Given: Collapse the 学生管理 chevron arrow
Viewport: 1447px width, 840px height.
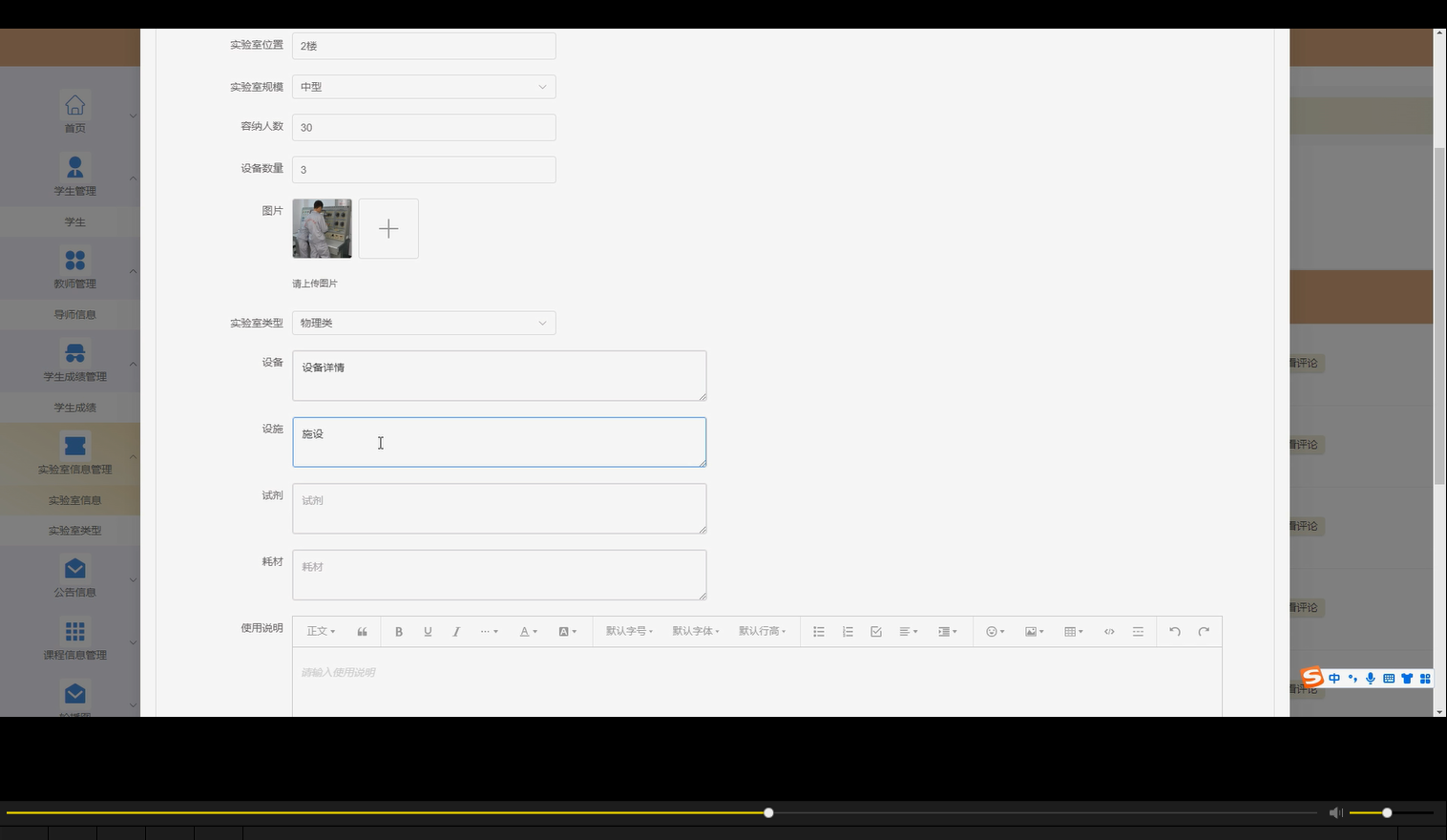Looking at the screenshot, I should coord(133,178).
